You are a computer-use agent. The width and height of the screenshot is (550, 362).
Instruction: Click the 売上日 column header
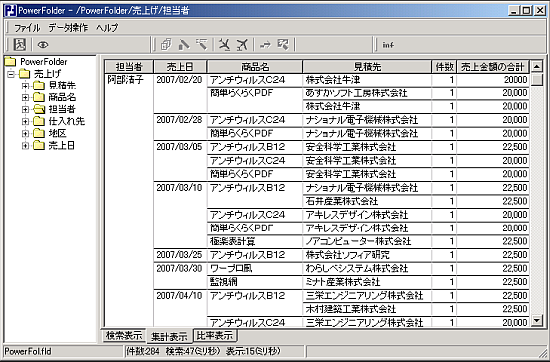point(180,67)
